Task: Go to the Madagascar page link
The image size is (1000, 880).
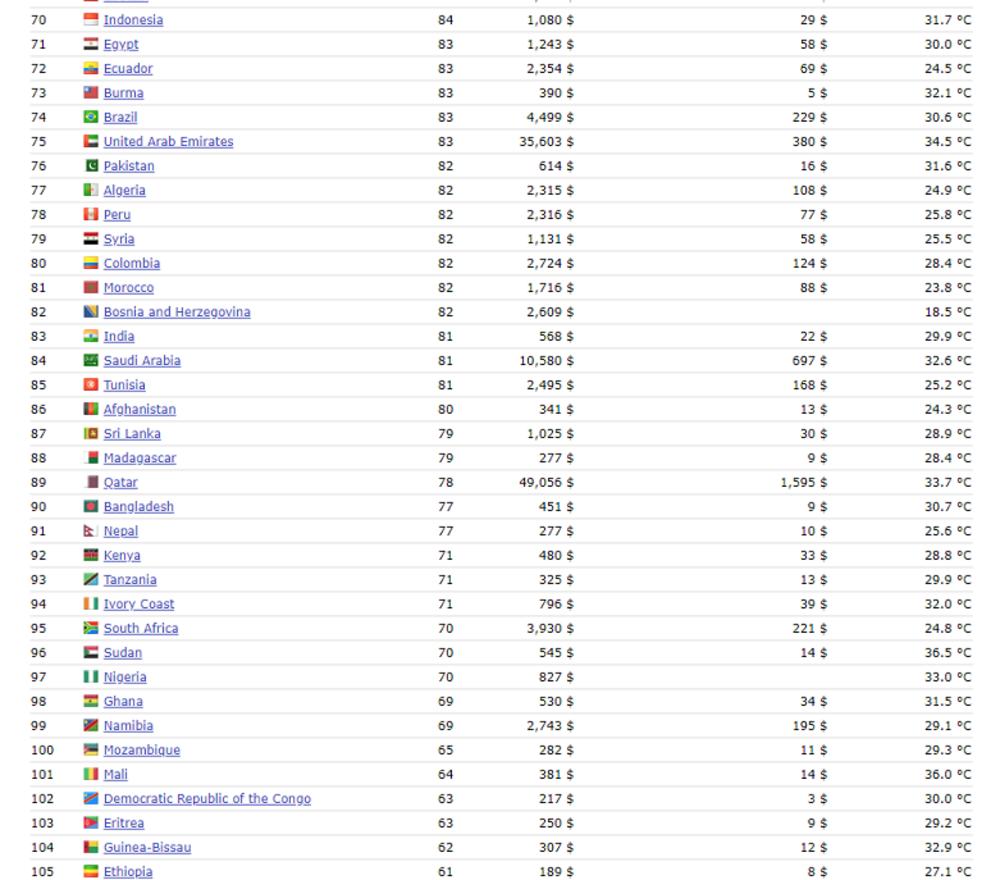Action: (140, 458)
